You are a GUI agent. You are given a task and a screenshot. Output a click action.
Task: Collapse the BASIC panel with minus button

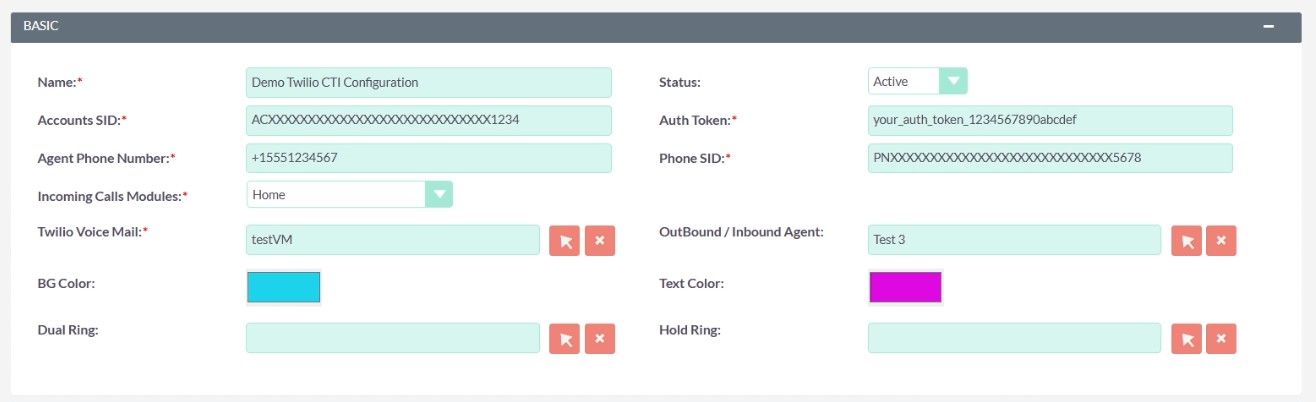point(1268,26)
